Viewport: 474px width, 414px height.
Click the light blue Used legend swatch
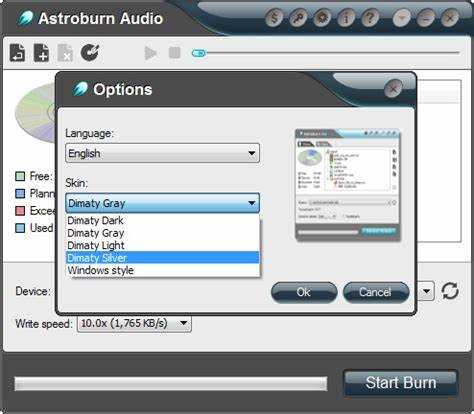tap(20, 228)
